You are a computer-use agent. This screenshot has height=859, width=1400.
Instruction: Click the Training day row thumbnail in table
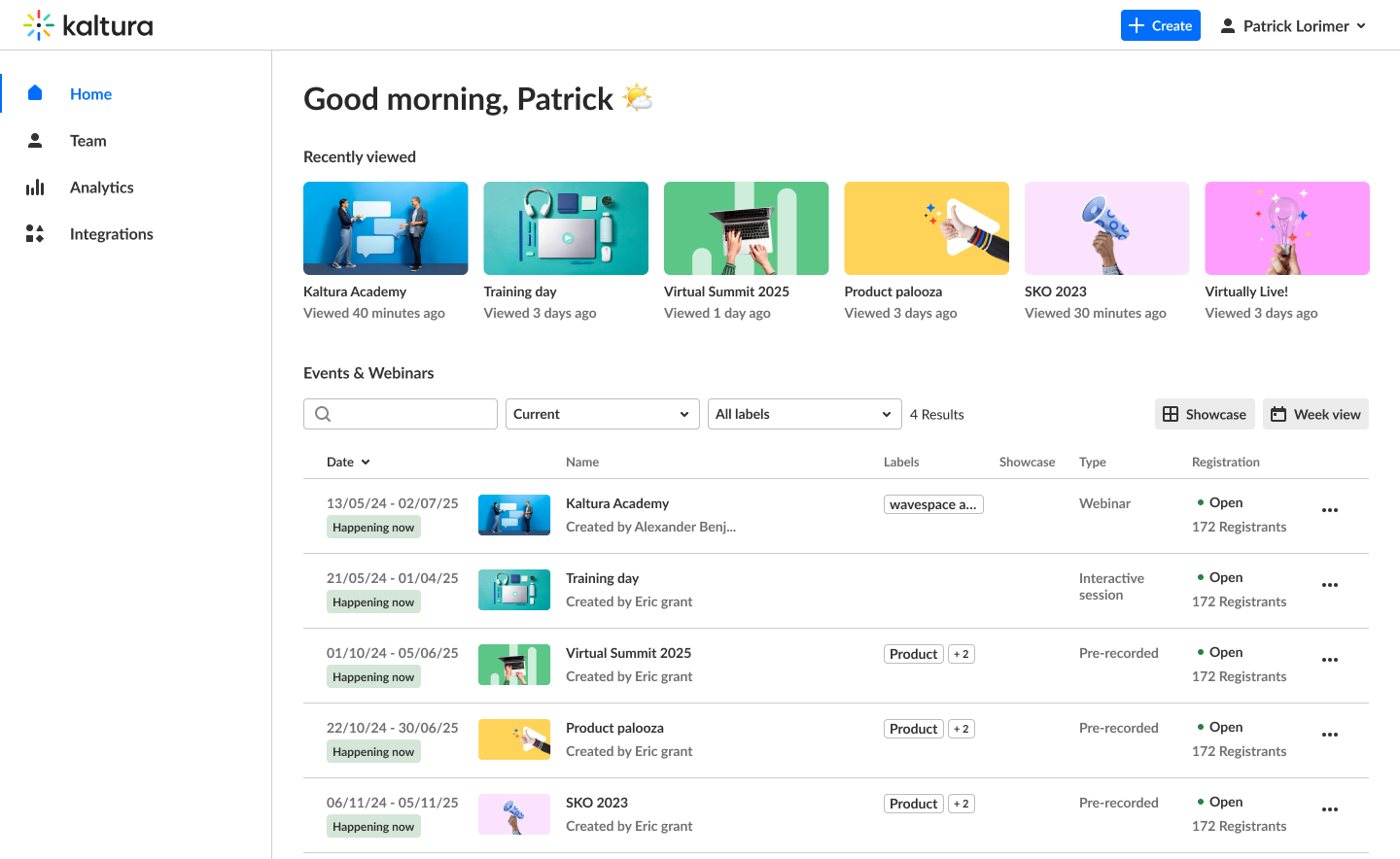coord(514,590)
